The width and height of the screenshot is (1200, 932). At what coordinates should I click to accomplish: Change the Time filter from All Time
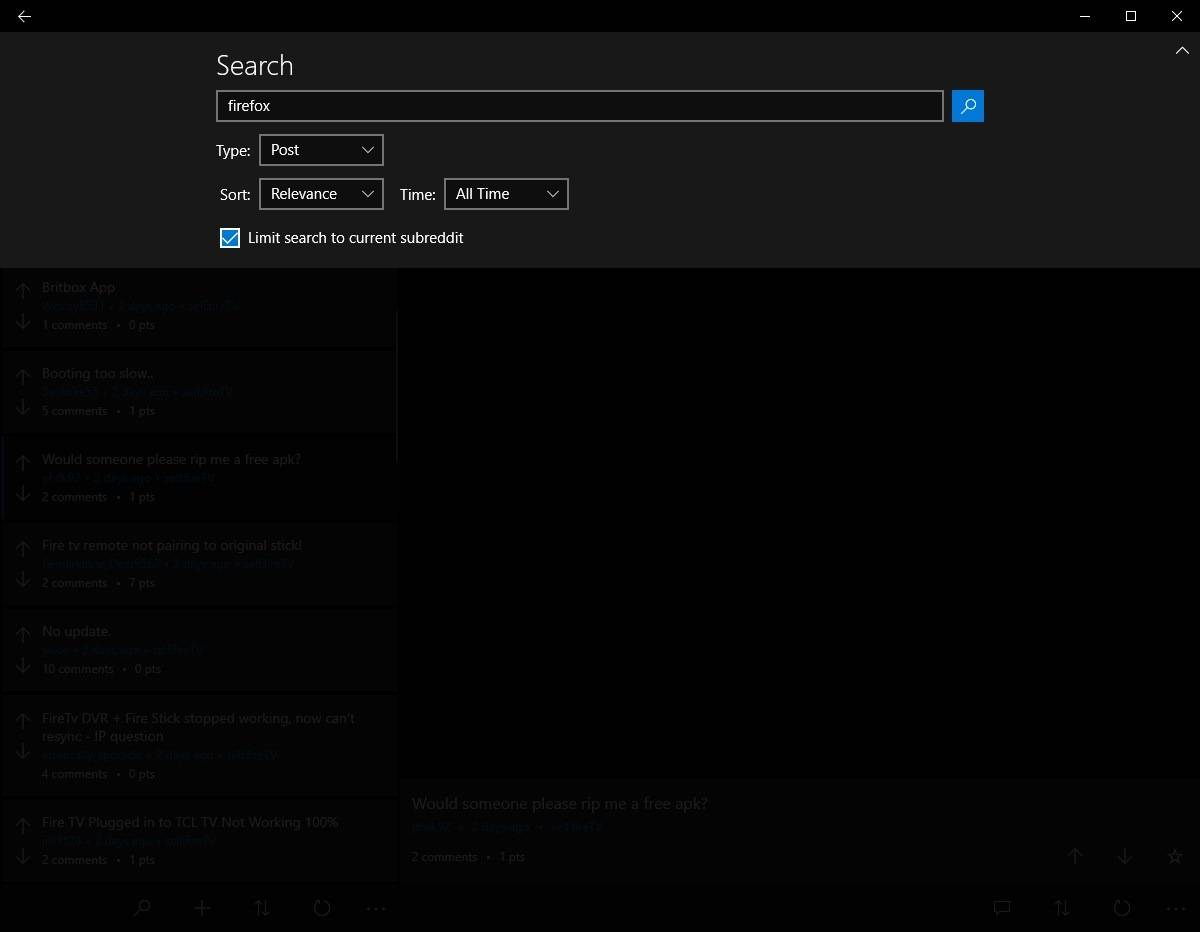[x=505, y=193]
